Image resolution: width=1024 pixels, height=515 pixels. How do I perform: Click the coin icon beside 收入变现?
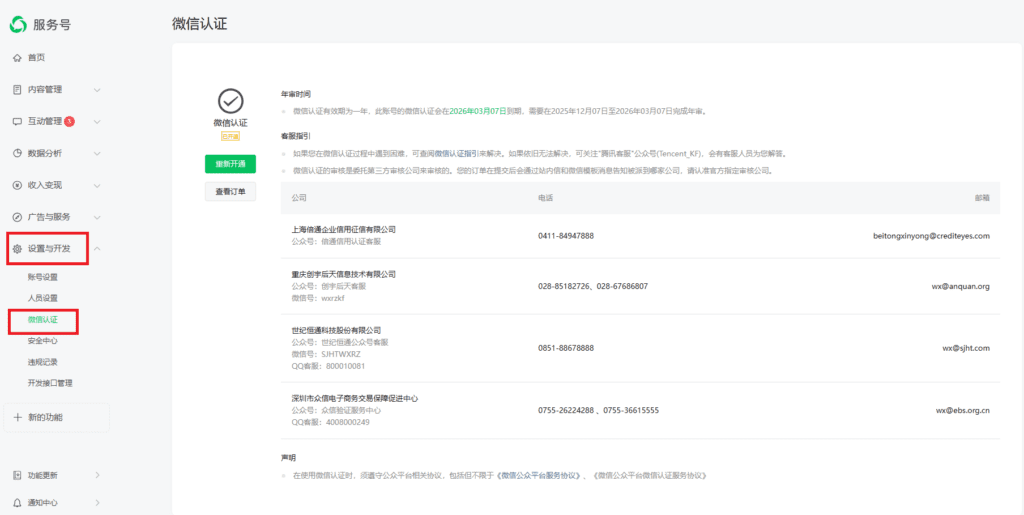click(18, 185)
